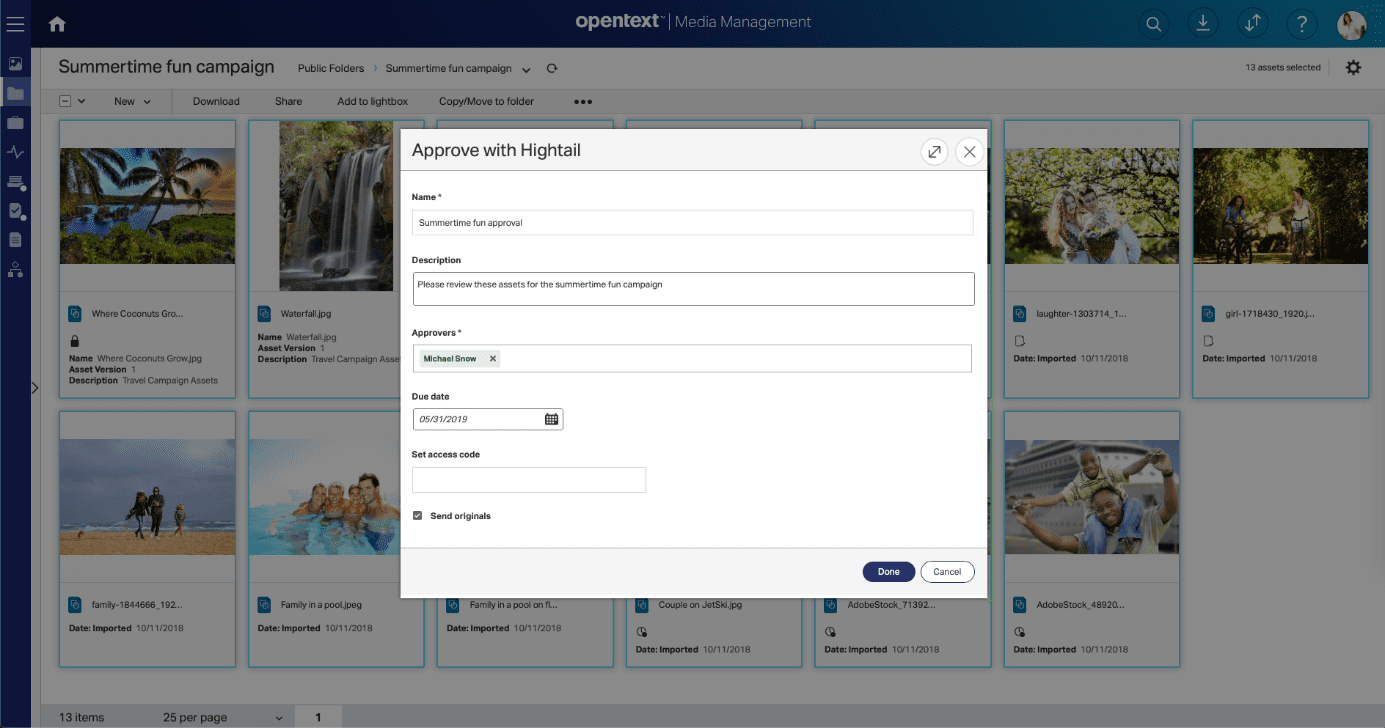The height and width of the screenshot is (728, 1385).
Task: Click the activity monitor icon in sidebar
Action: (x=15, y=153)
